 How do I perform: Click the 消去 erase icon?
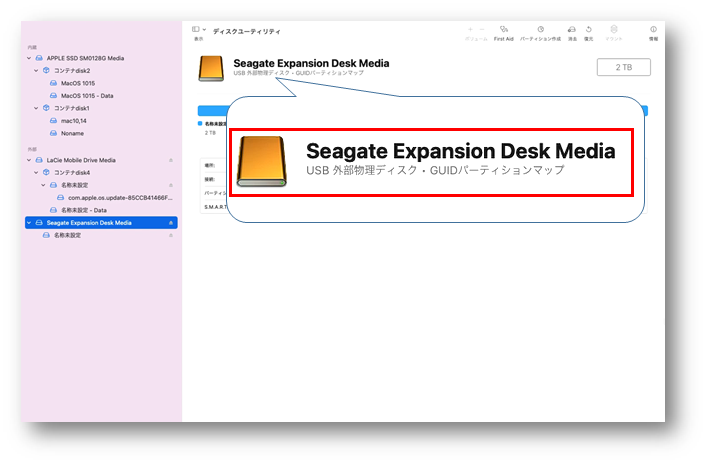coord(572,29)
